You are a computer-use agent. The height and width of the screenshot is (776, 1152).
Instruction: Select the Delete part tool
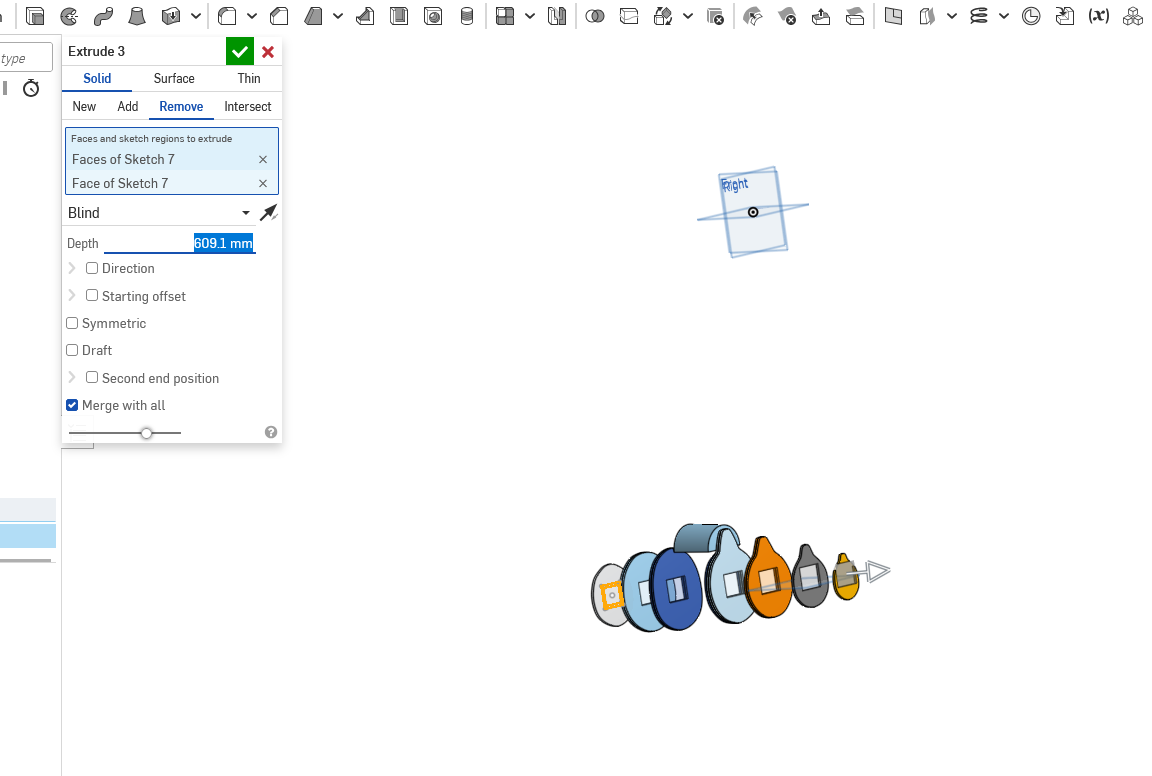point(715,16)
